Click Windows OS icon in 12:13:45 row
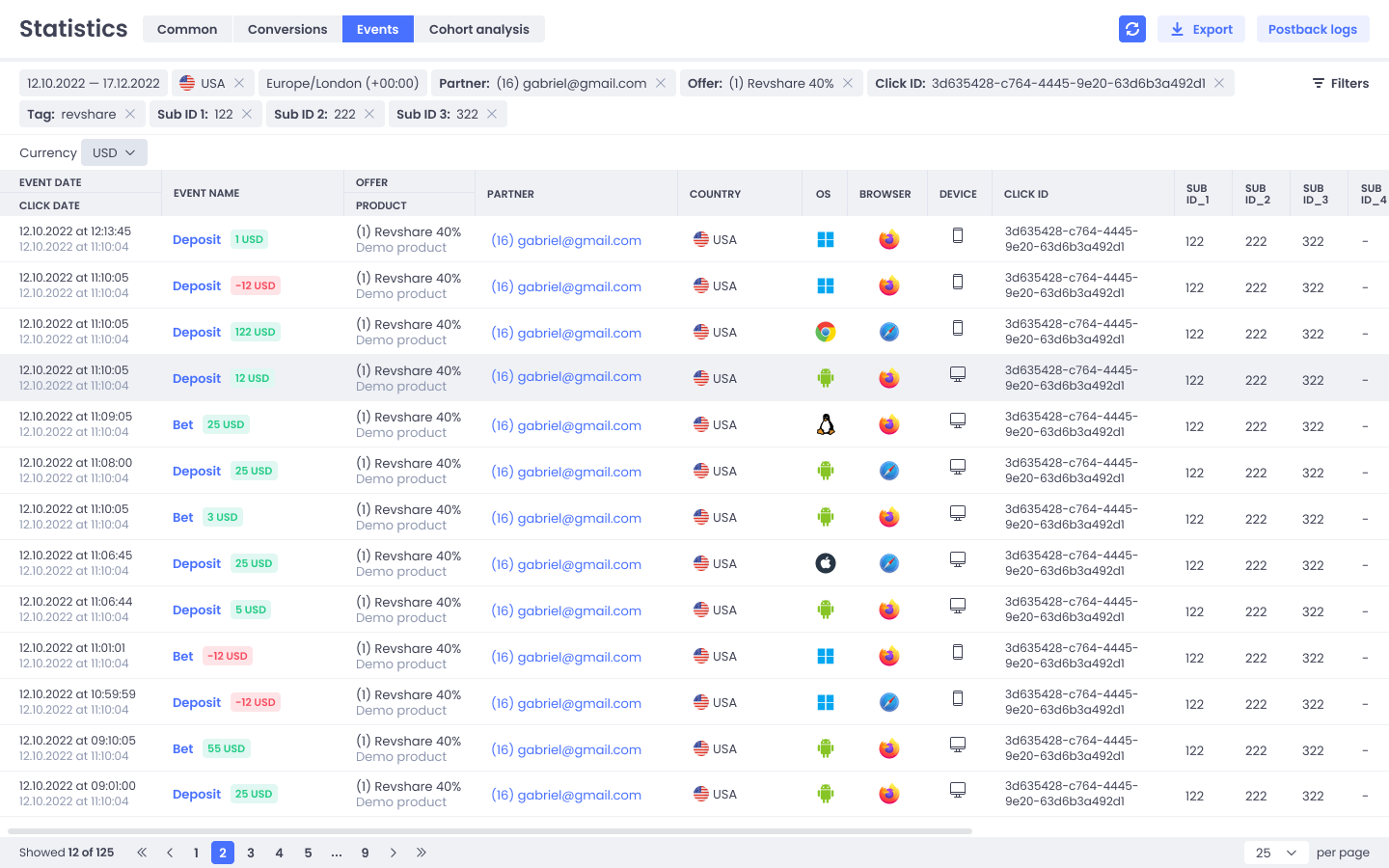This screenshot has width=1389, height=868. 826,239
